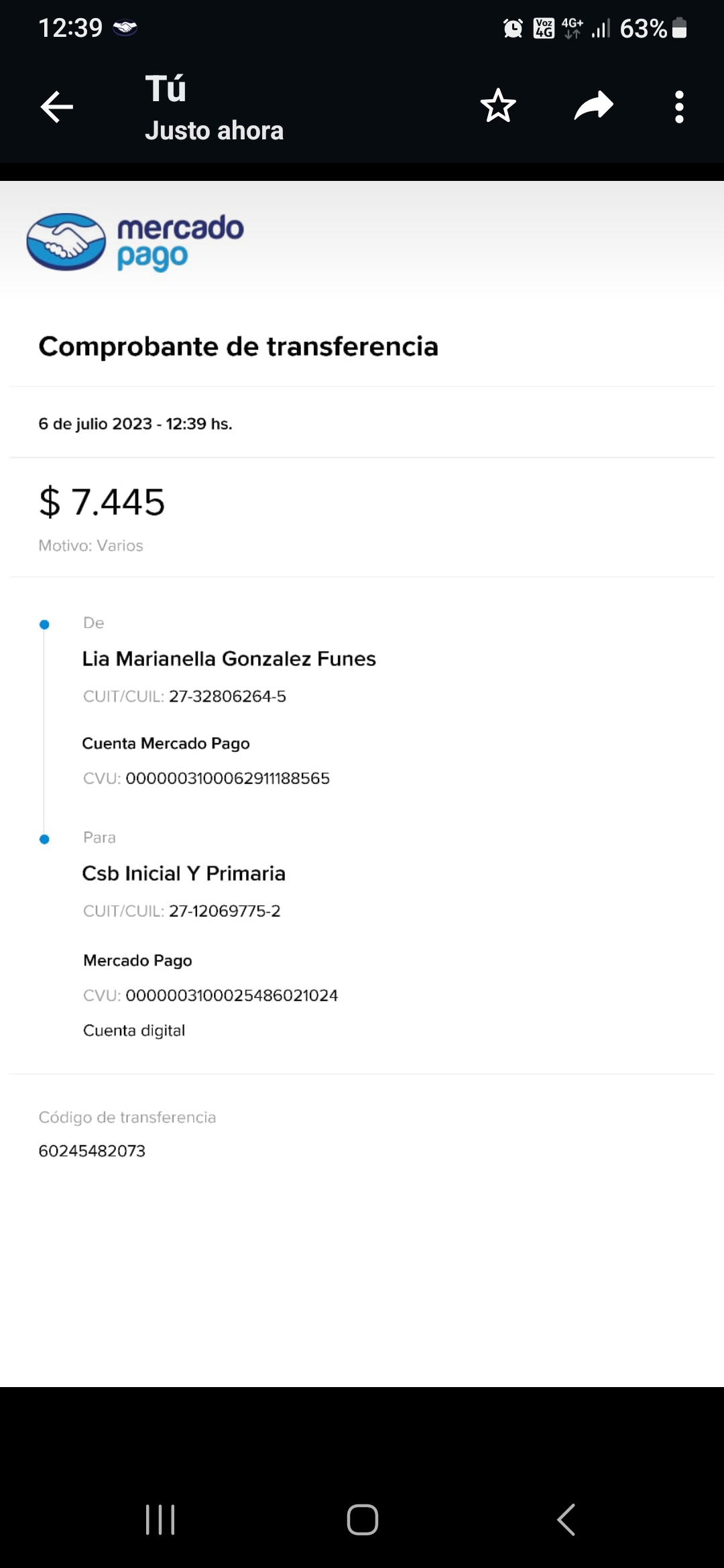Tap the sender CVU number

[227, 778]
